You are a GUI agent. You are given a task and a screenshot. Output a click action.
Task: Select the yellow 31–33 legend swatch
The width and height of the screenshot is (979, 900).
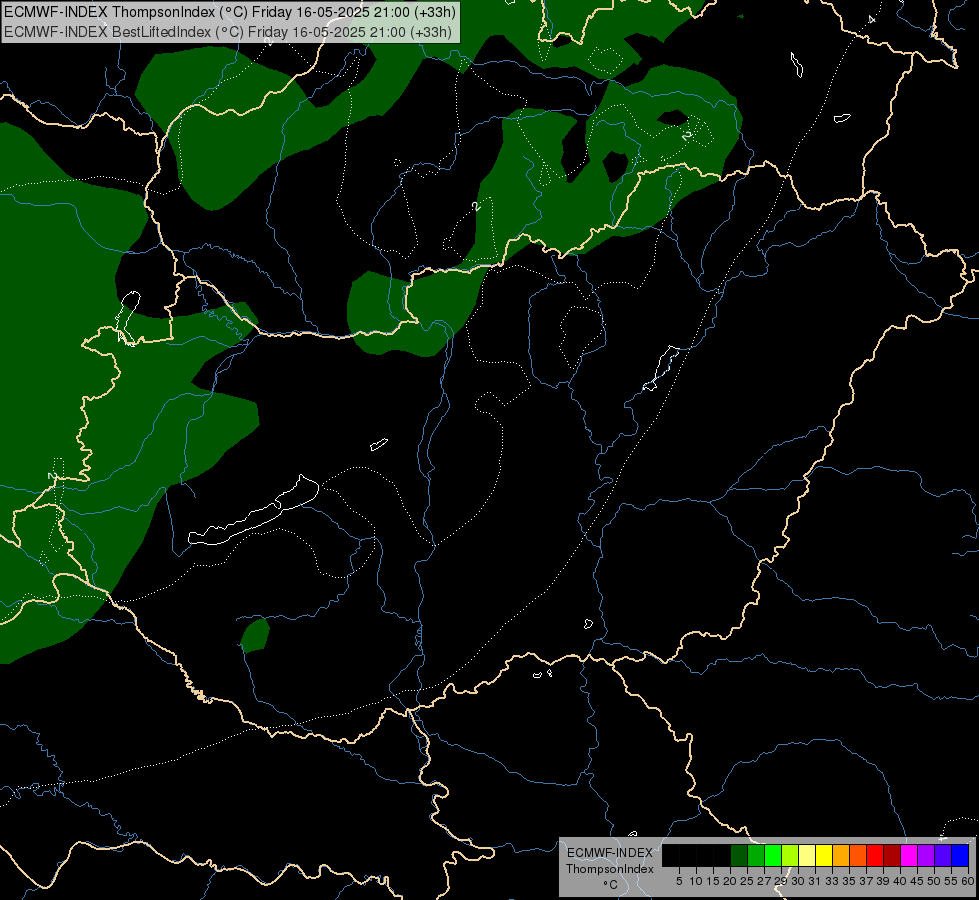tap(824, 855)
